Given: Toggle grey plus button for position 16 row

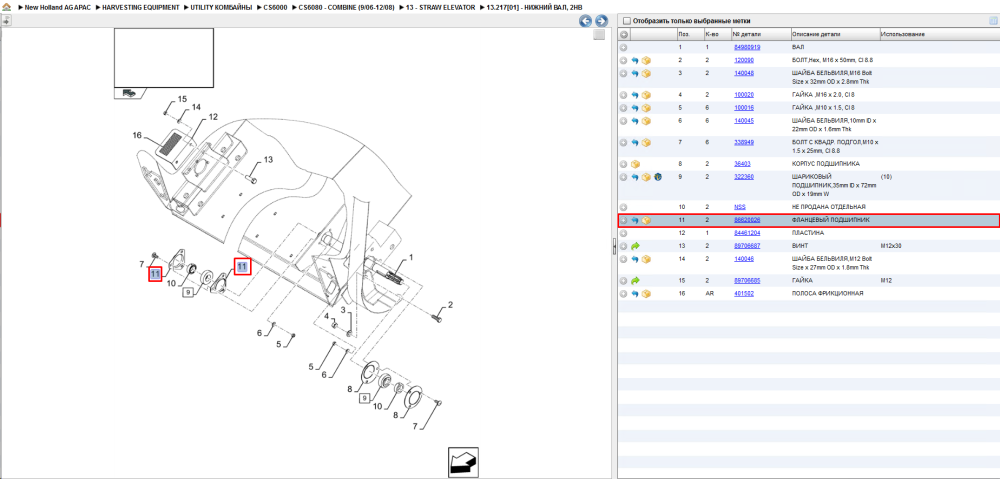Looking at the screenshot, I should point(624,293).
